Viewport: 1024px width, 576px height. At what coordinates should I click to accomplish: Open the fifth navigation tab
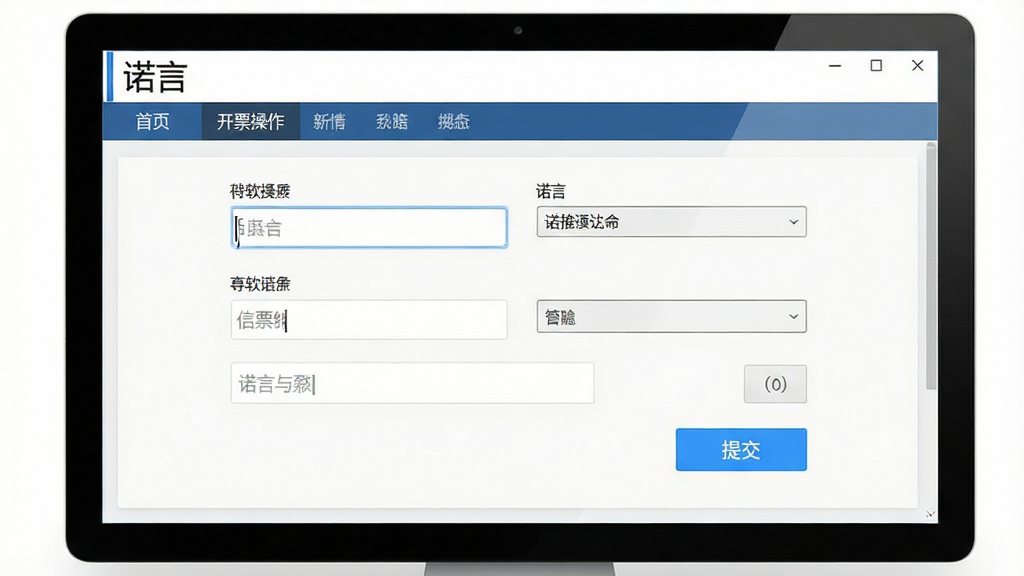click(454, 121)
